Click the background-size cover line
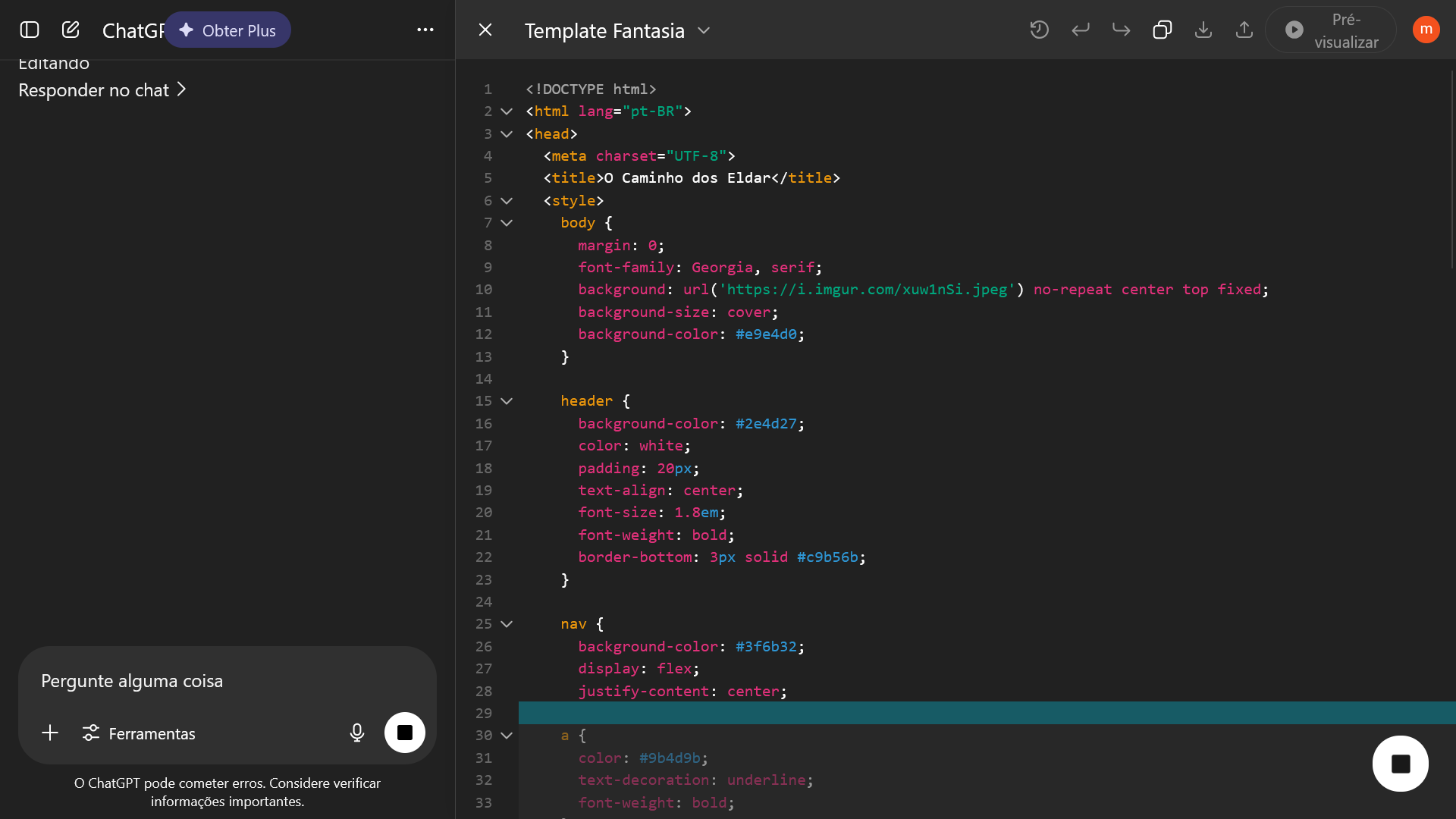The height and width of the screenshot is (819, 1456). click(x=678, y=312)
